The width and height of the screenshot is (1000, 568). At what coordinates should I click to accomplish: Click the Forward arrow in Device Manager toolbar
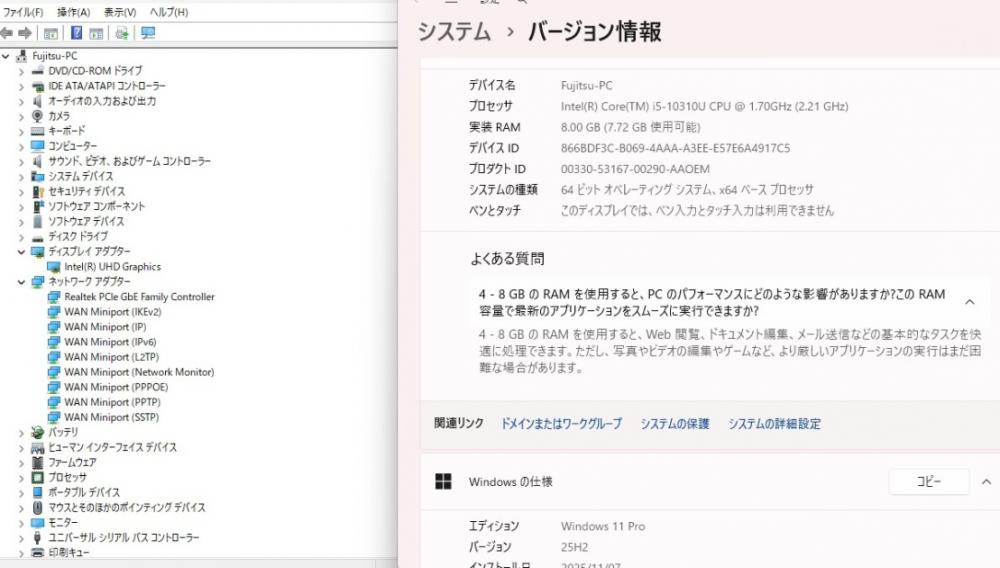point(25,33)
